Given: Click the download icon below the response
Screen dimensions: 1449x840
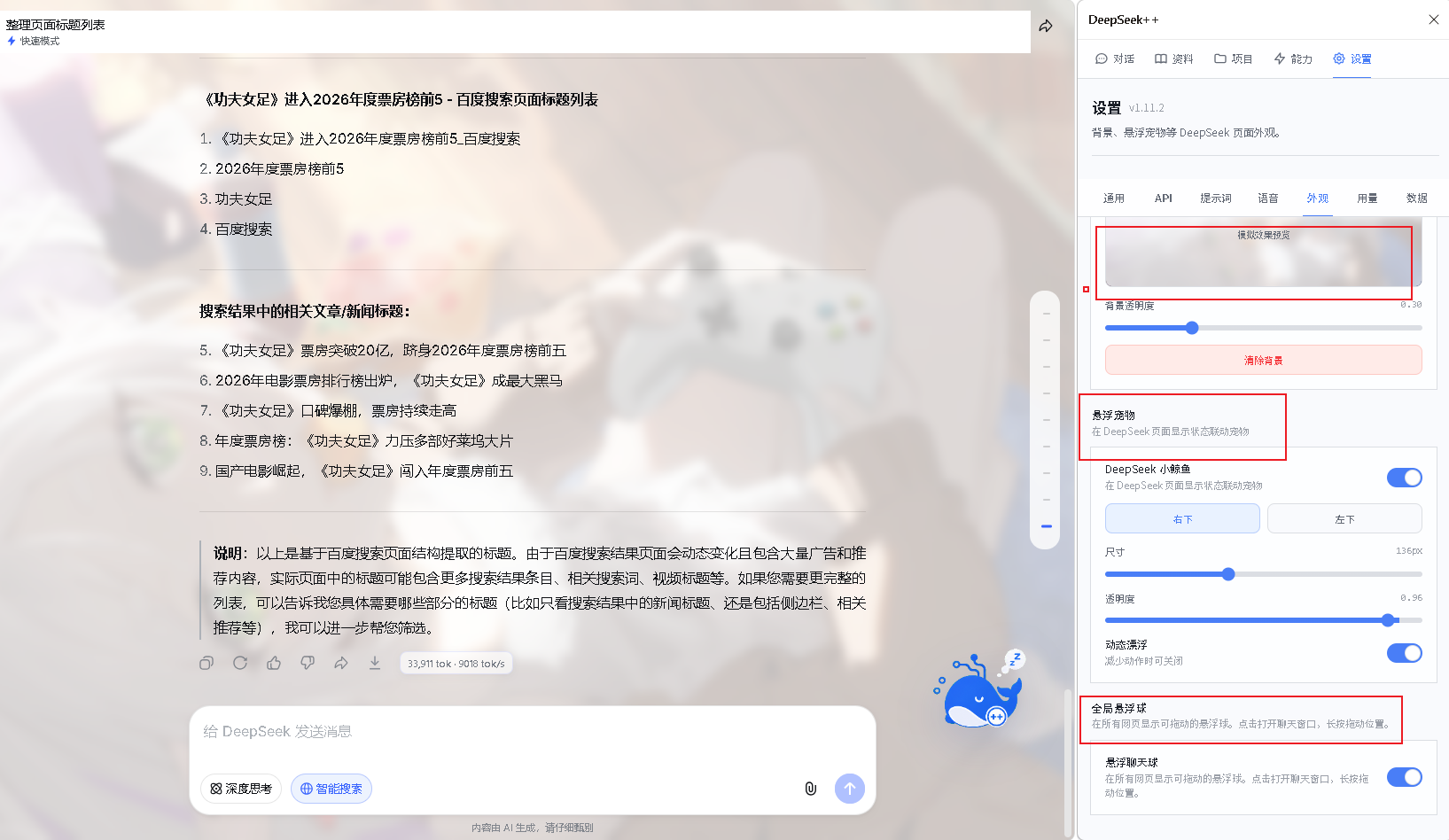Looking at the screenshot, I should pos(375,663).
